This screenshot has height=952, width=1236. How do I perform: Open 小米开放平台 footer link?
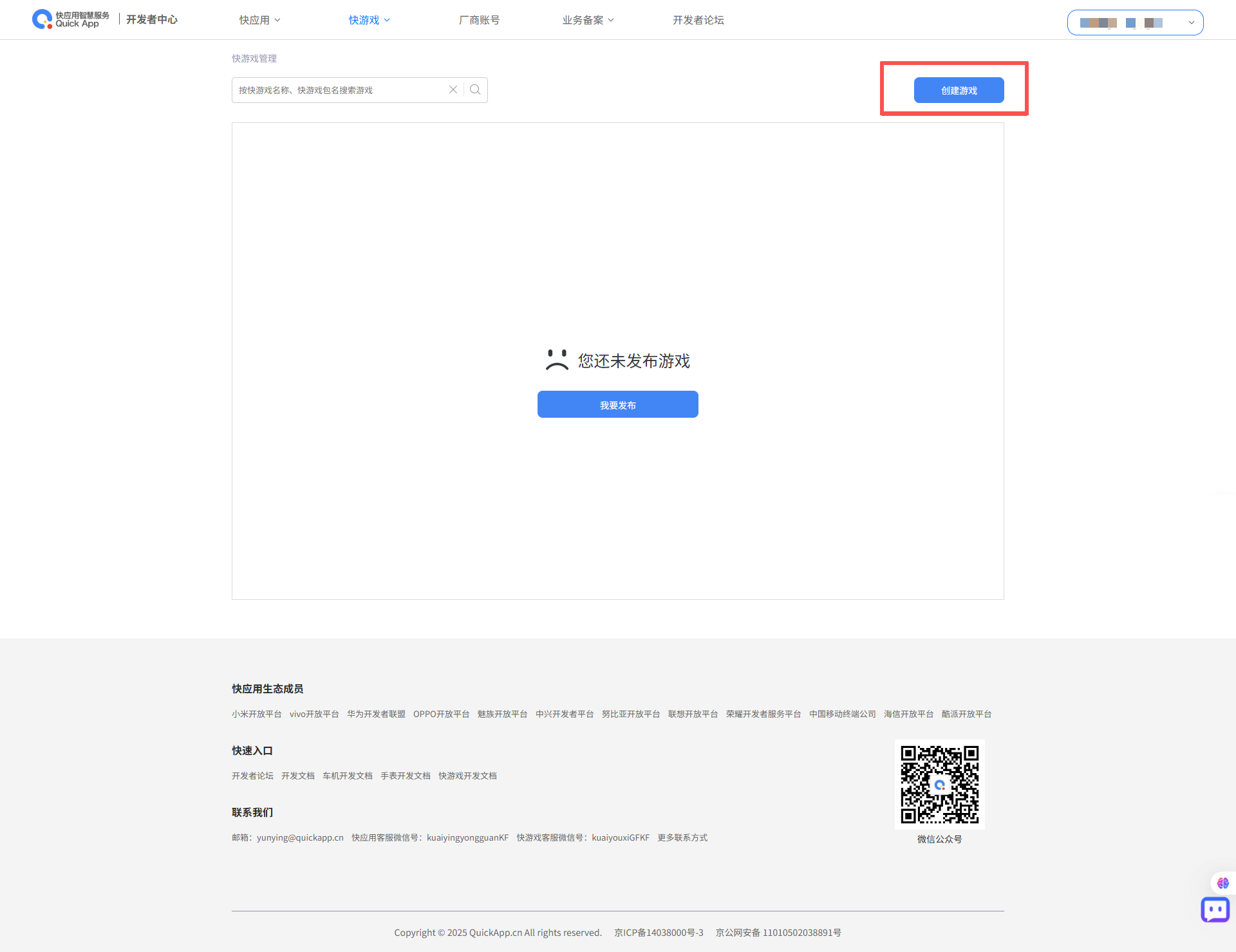pyautogui.click(x=256, y=714)
